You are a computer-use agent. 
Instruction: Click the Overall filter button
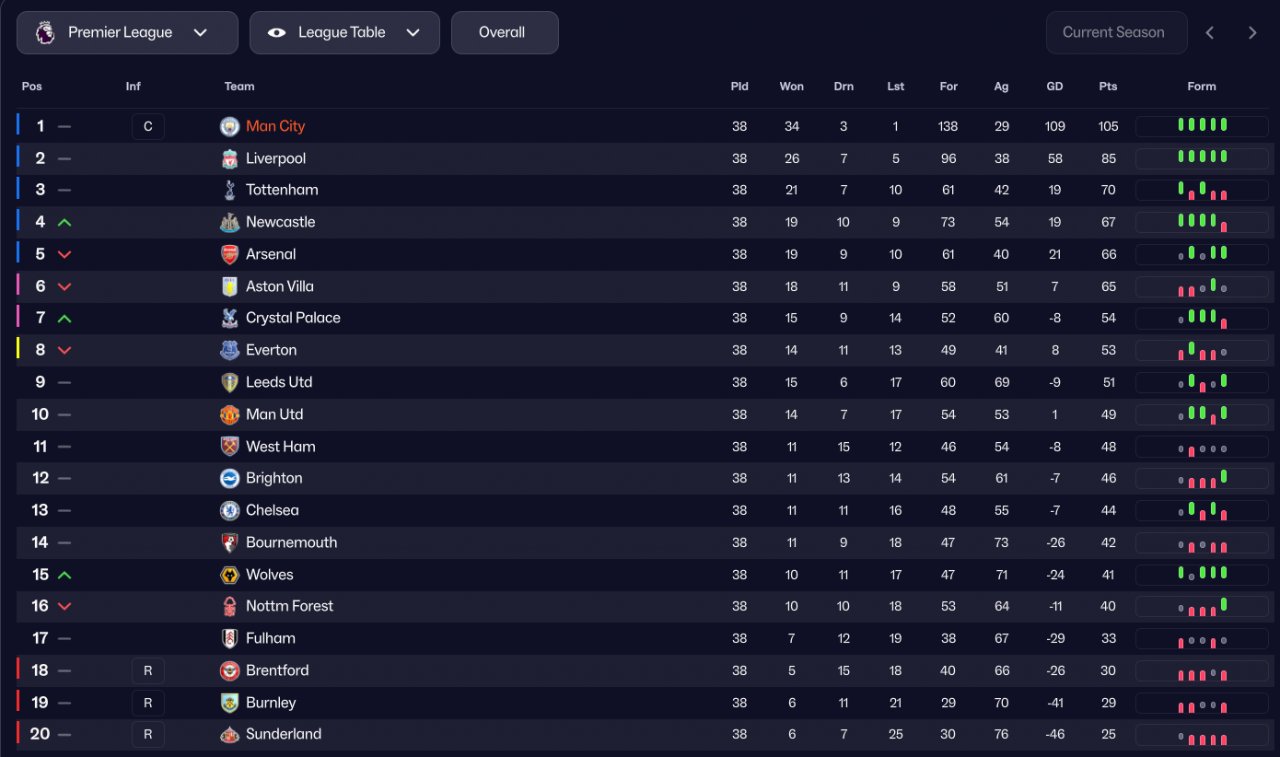coord(504,33)
